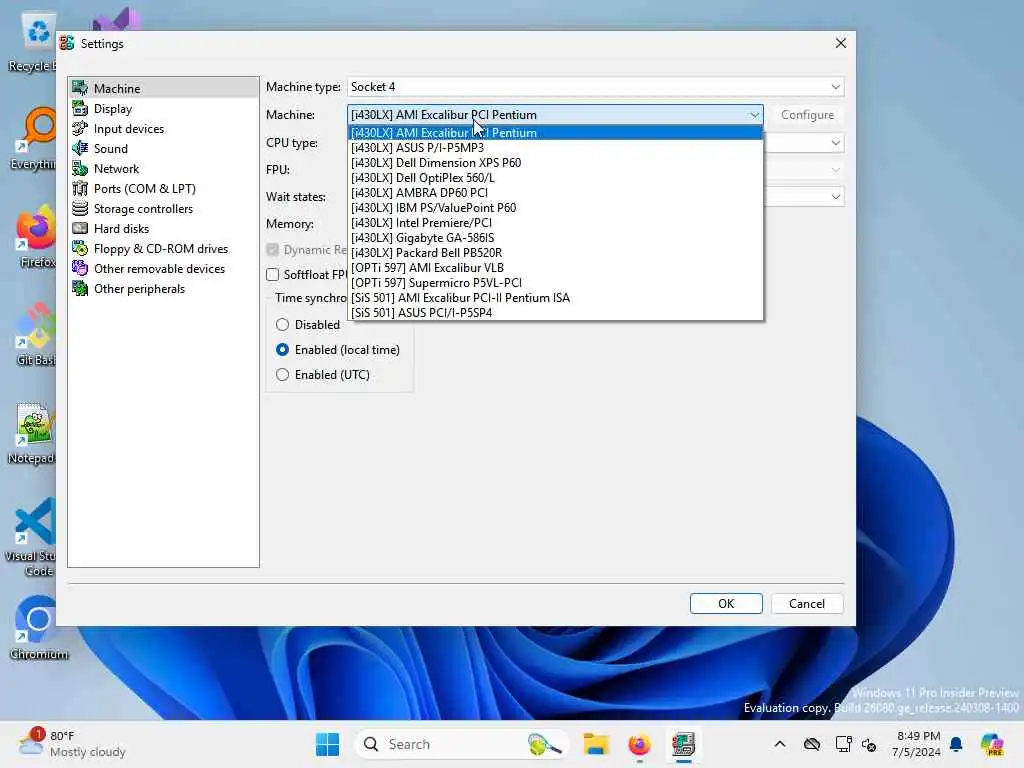Image resolution: width=1024 pixels, height=768 pixels.
Task: Click the taskbar Search box
Action: tap(462, 744)
